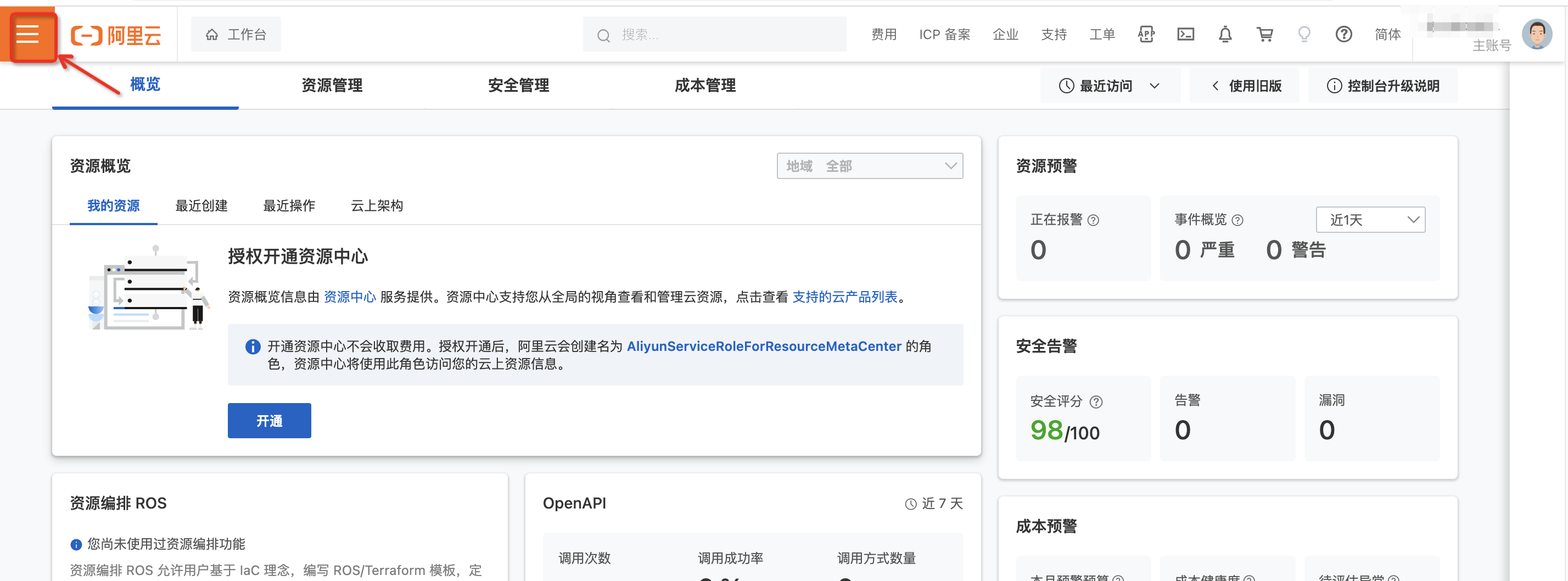Open the API developer tools icon
This screenshot has width=1568, height=581.
(x=1146, y=35)
